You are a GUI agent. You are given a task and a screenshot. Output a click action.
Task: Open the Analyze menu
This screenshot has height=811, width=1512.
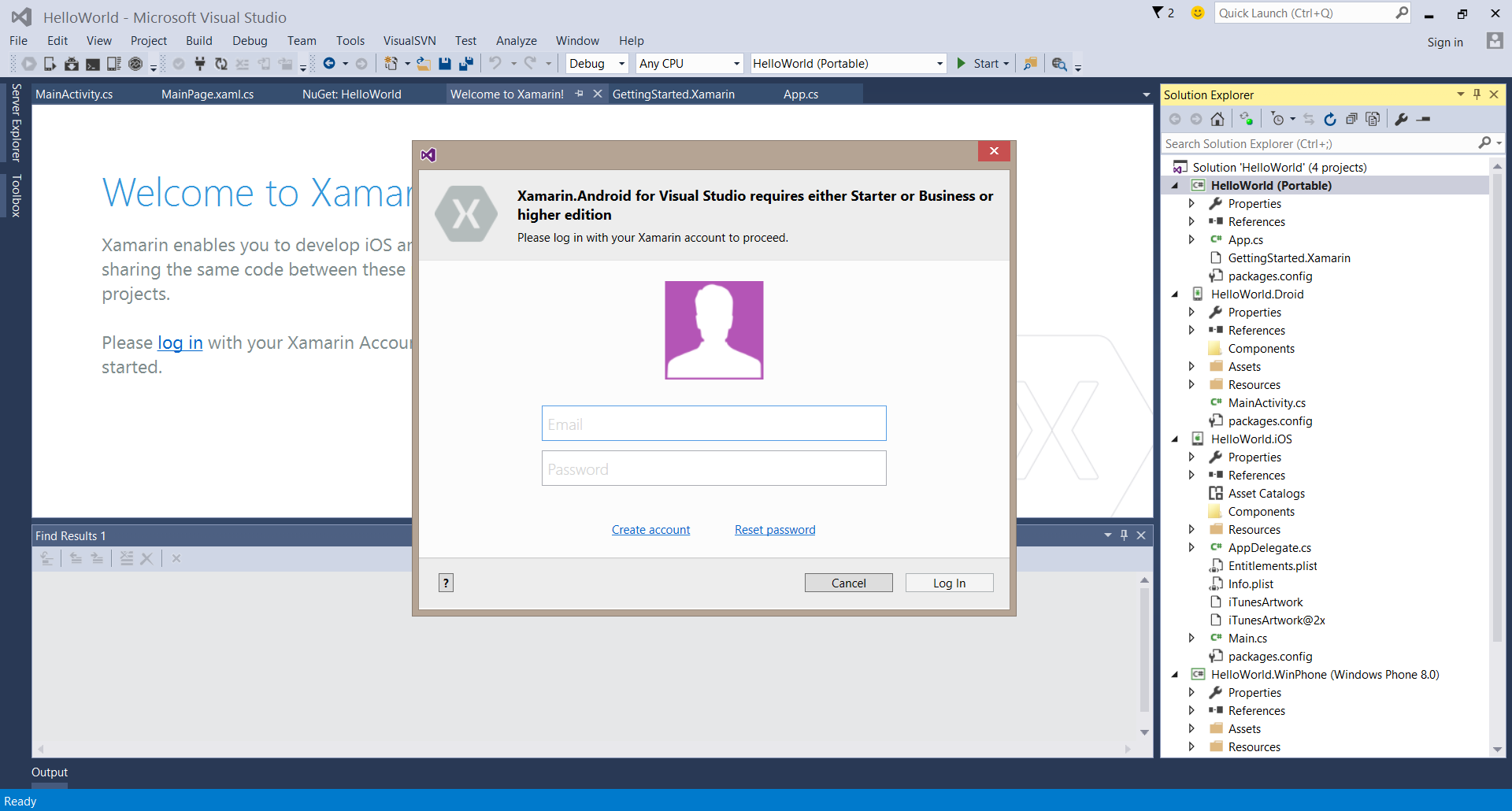[517, 41]
